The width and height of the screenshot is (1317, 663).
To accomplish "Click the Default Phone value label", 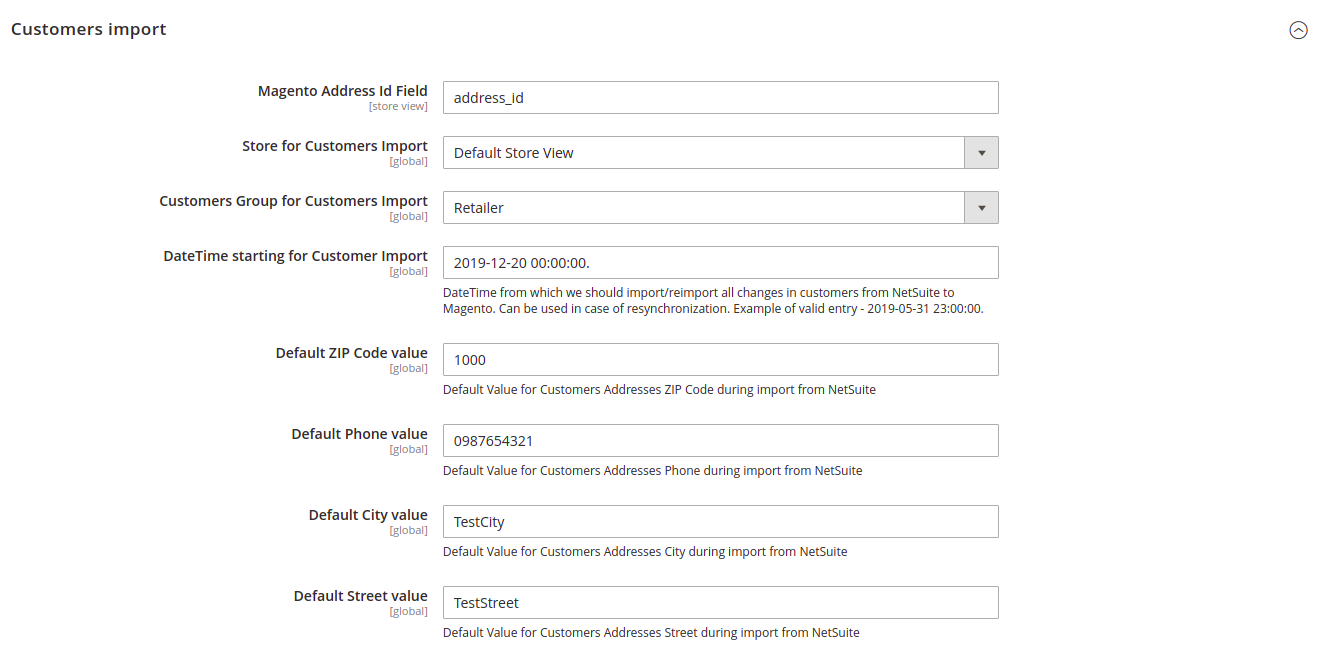I will pyautogui.click(x=360, y=434).
